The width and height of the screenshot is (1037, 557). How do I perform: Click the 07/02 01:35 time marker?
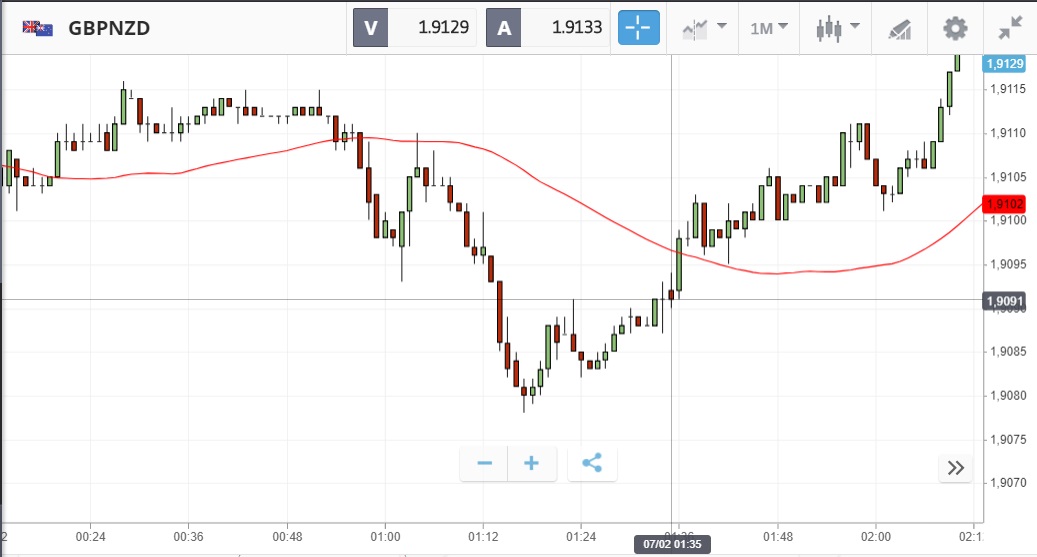click(668, 544)
